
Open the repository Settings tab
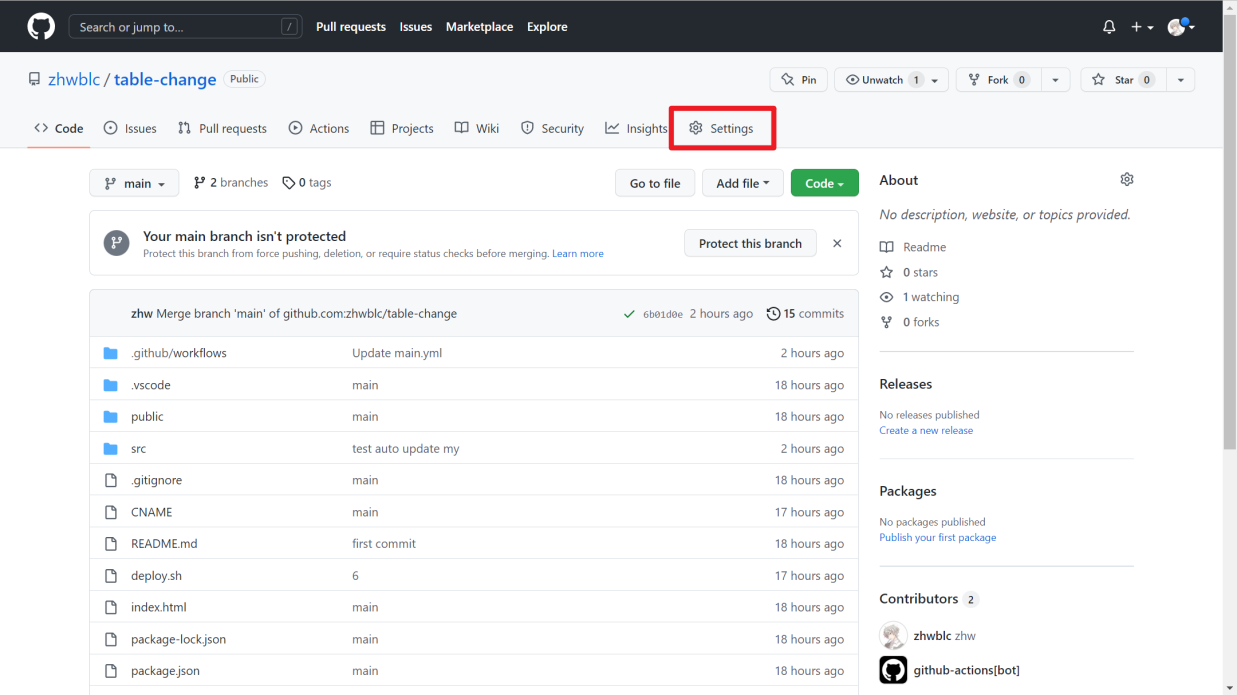(721, 128)
